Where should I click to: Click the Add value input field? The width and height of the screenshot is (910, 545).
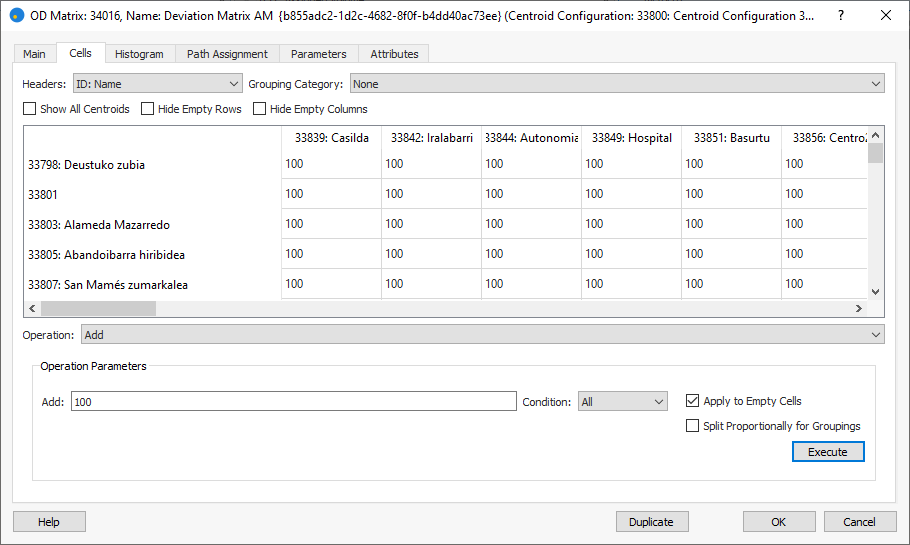(293, 402)
